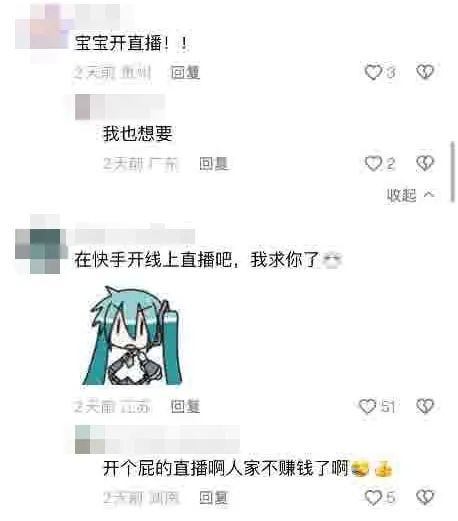This screenshot has width=458, height=521.
Task: Reply to "我也想要" comment
Action: [x=213, y=164]
